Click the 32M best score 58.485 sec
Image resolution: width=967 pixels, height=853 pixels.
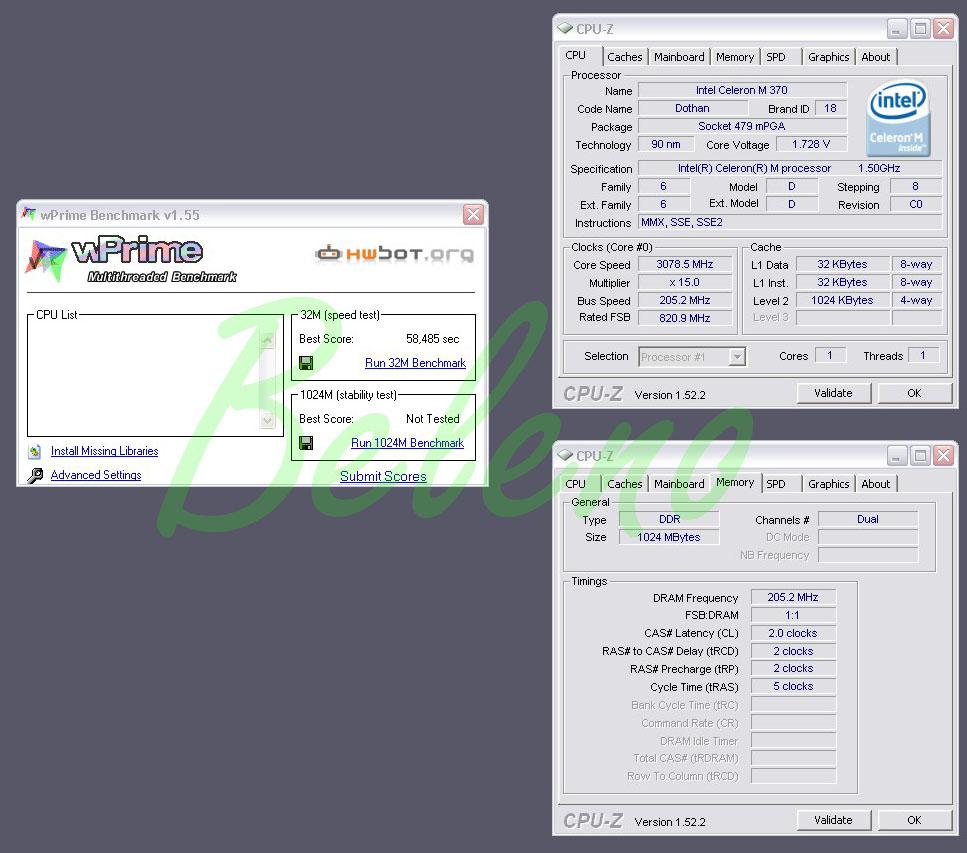(432, 339)
